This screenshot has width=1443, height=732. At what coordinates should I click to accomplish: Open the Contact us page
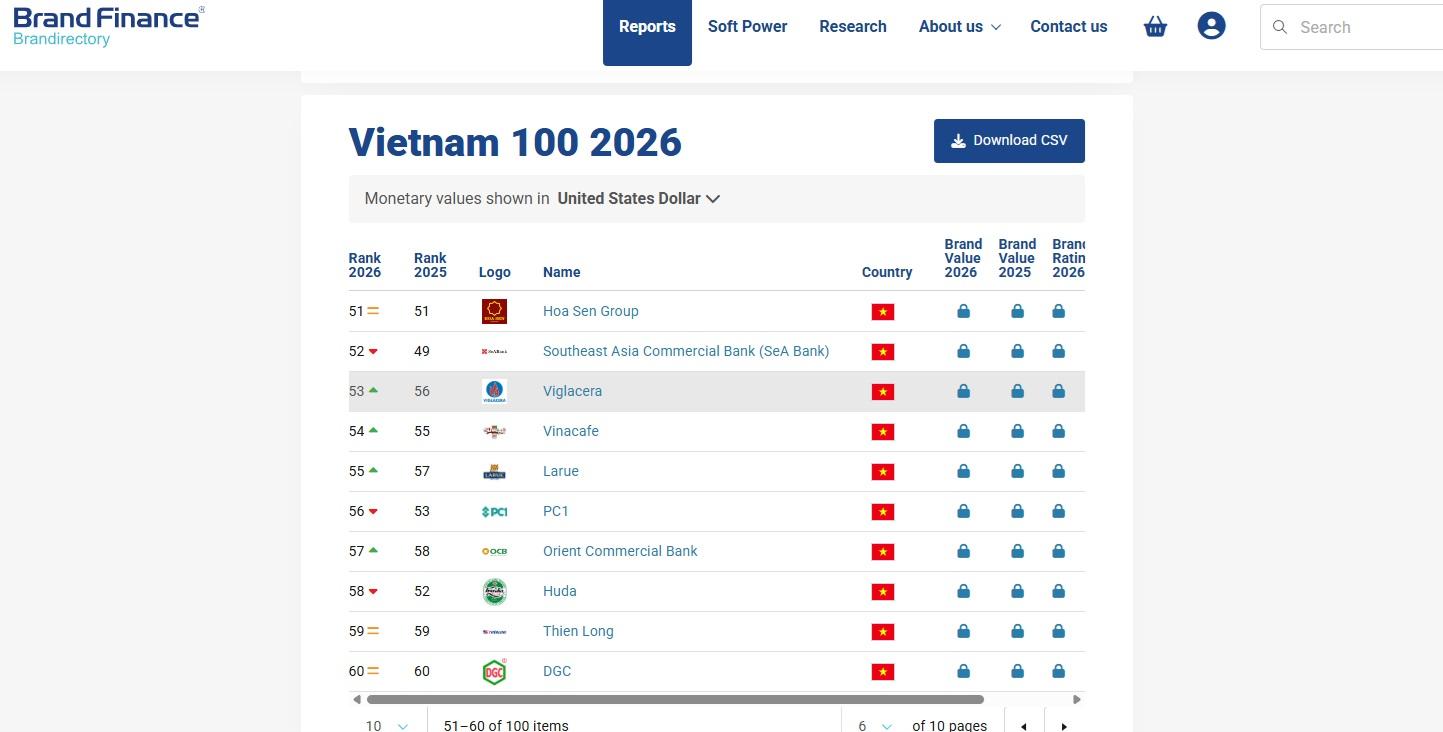(x=1069, y=27)
